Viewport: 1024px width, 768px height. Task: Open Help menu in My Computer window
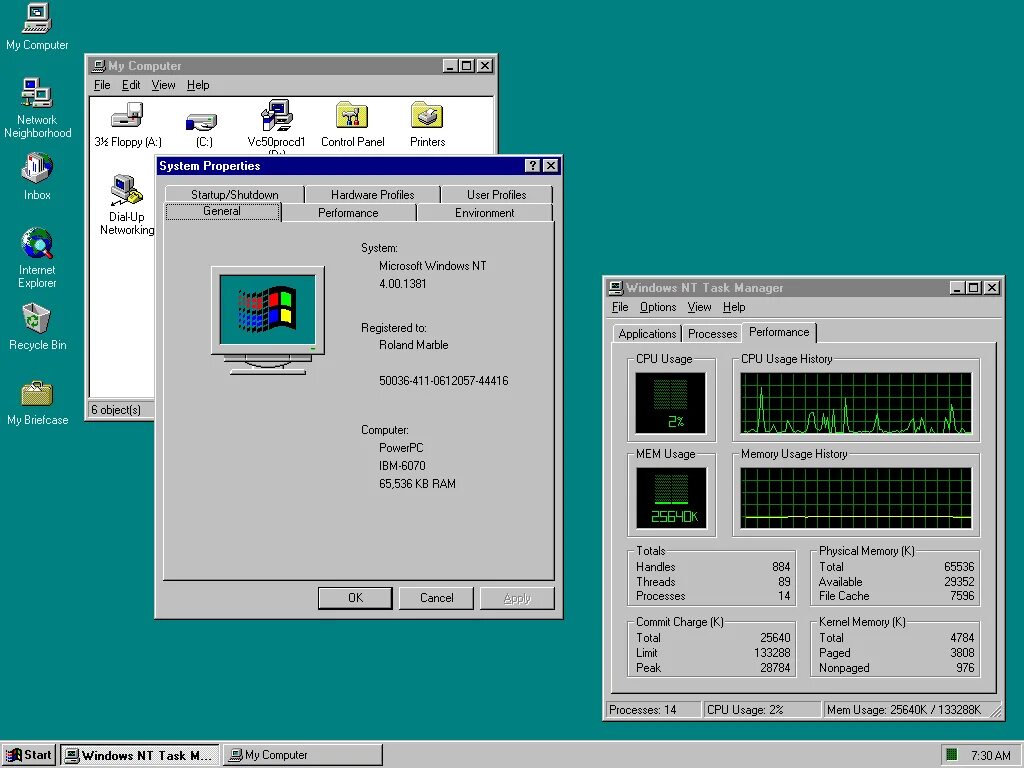click(x=198, y=85)
